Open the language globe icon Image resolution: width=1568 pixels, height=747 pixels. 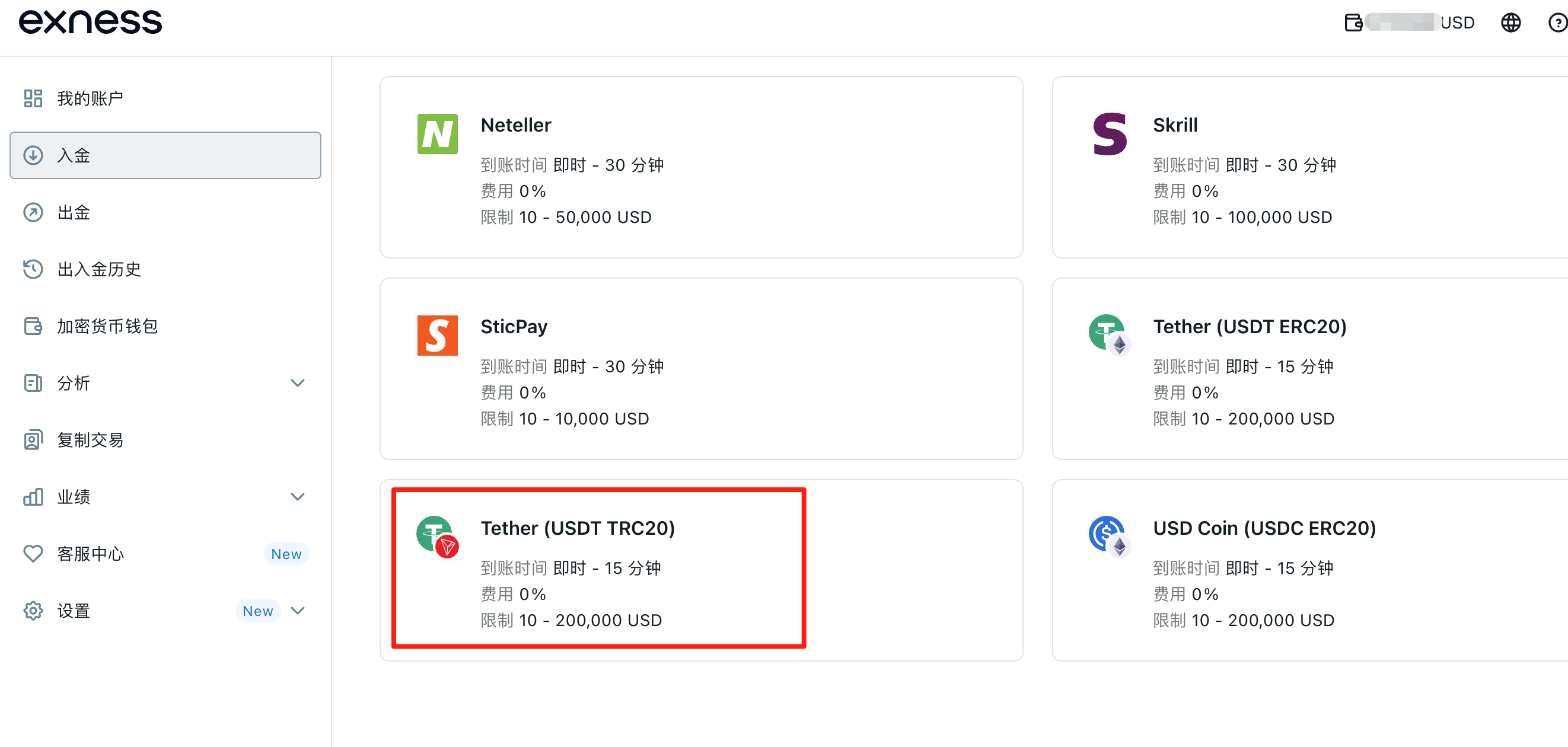coord(1510,23)
